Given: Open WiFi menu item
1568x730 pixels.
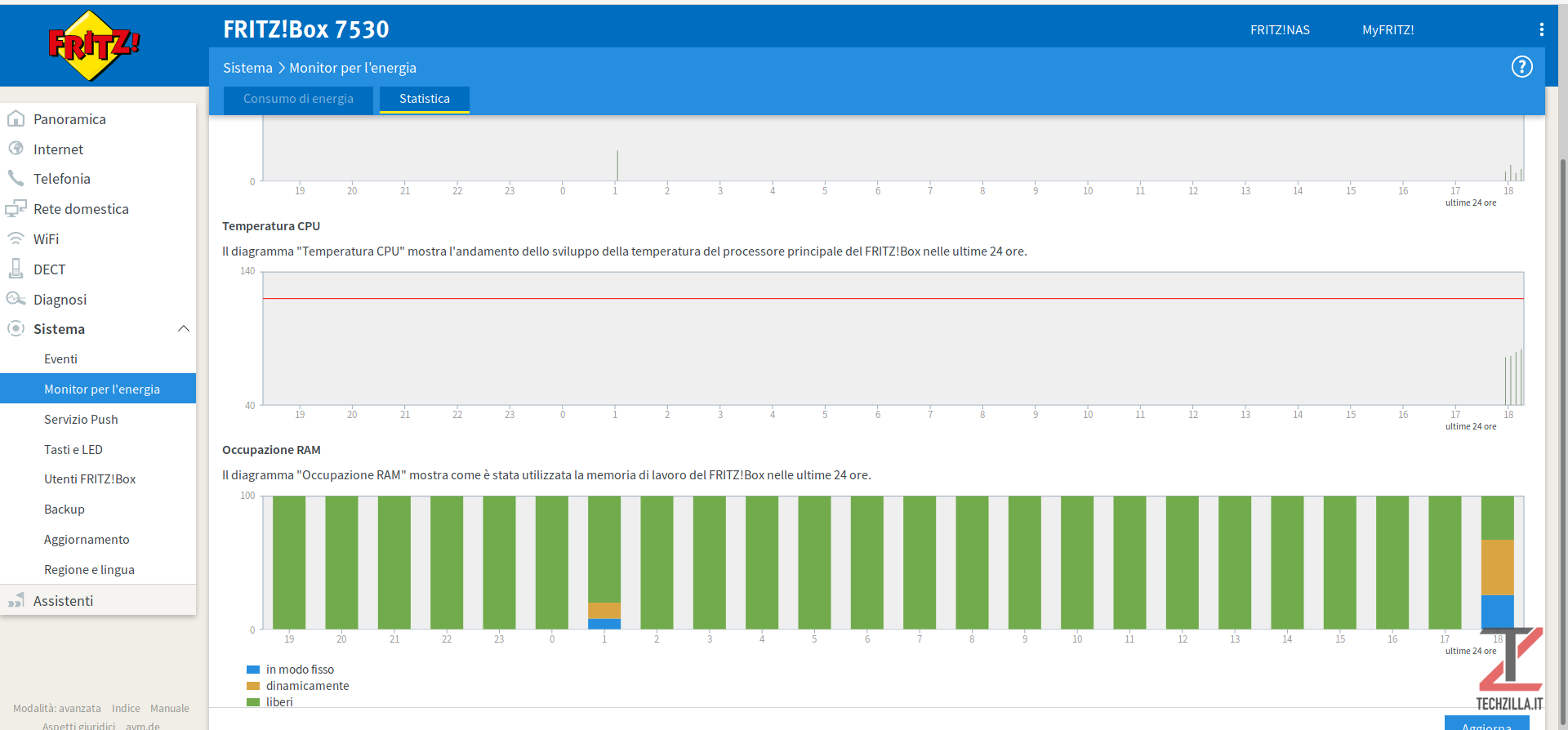Looking at the screenshot, I should [98, 239].
